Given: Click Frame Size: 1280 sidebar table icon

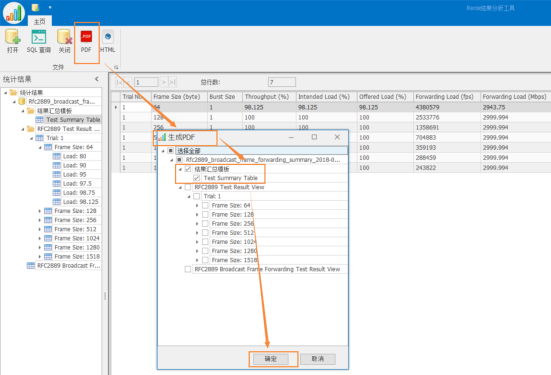Looking at the screenshot, I should point(48,248).
